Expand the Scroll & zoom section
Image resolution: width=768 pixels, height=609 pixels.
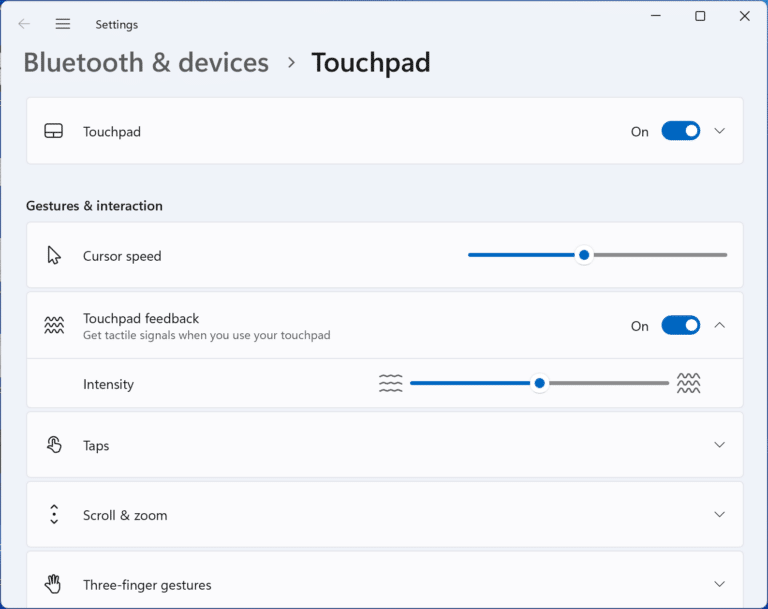[720, 514]
